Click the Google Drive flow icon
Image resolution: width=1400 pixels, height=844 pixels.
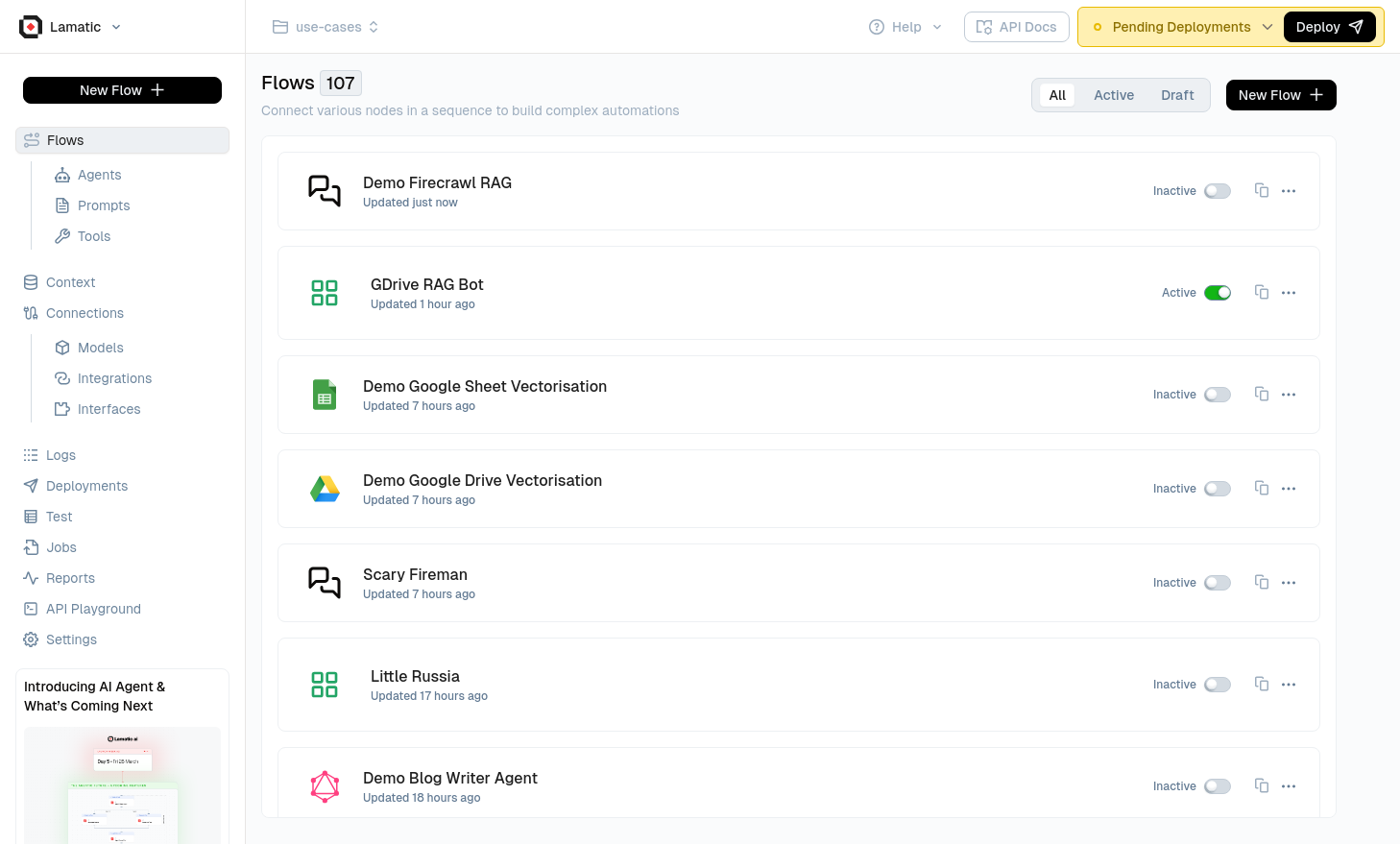325,489
